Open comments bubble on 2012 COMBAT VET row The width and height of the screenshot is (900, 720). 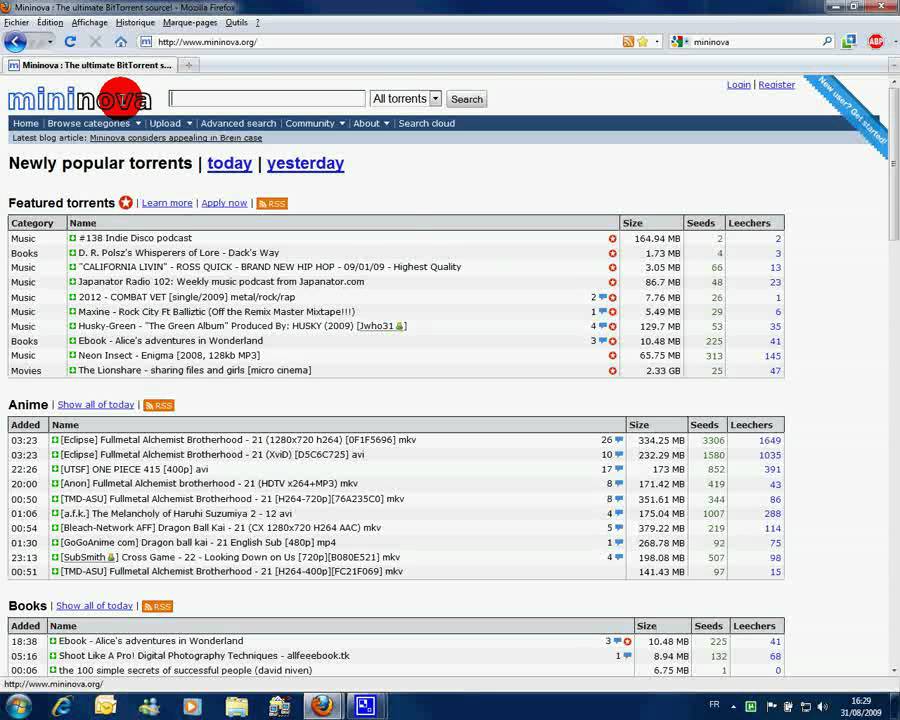pyautogui.click(x=603, y=297)
